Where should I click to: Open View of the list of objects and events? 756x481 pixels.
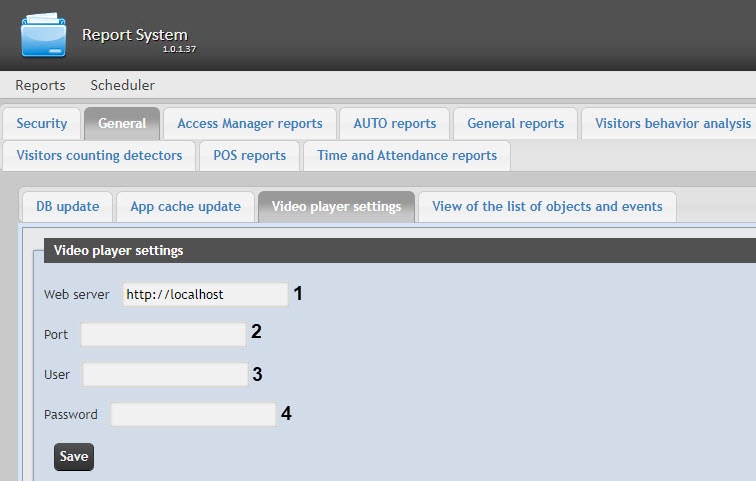coord(547,207)
